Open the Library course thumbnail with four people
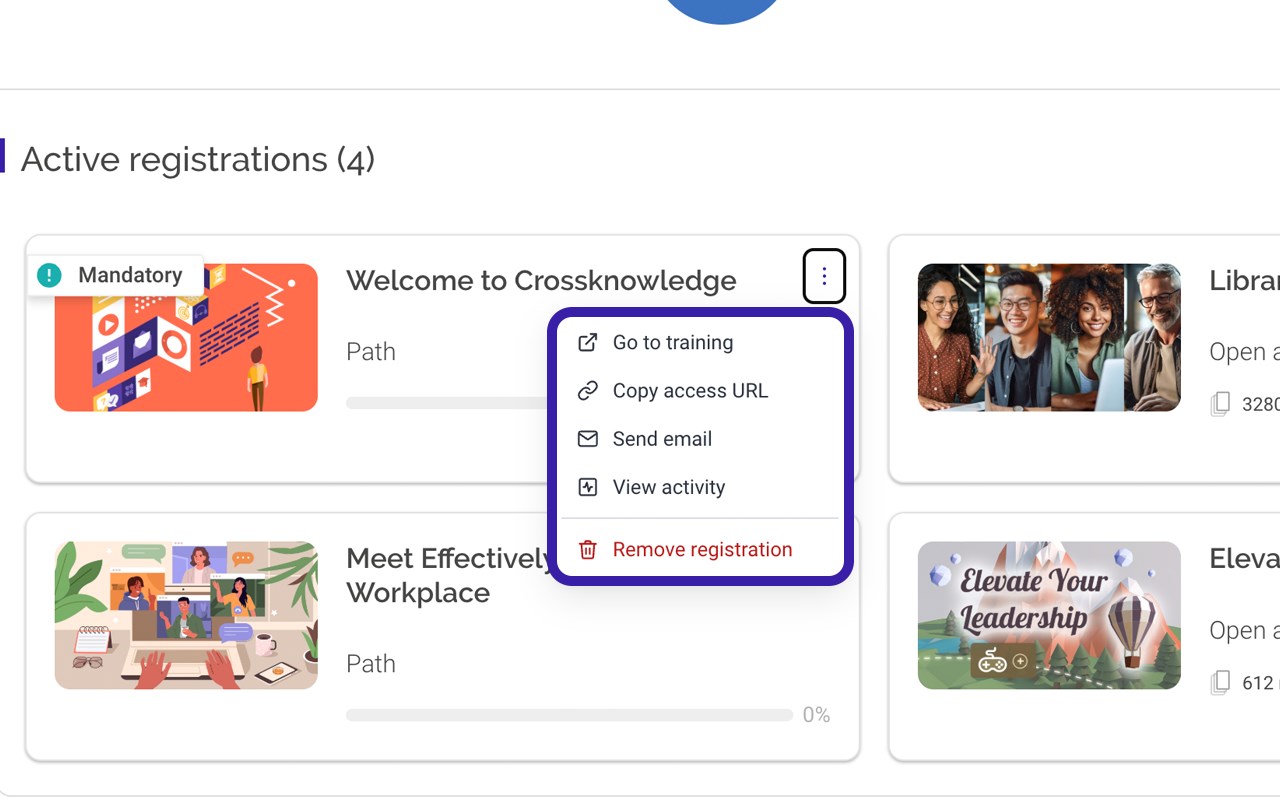 (1049, 337)
